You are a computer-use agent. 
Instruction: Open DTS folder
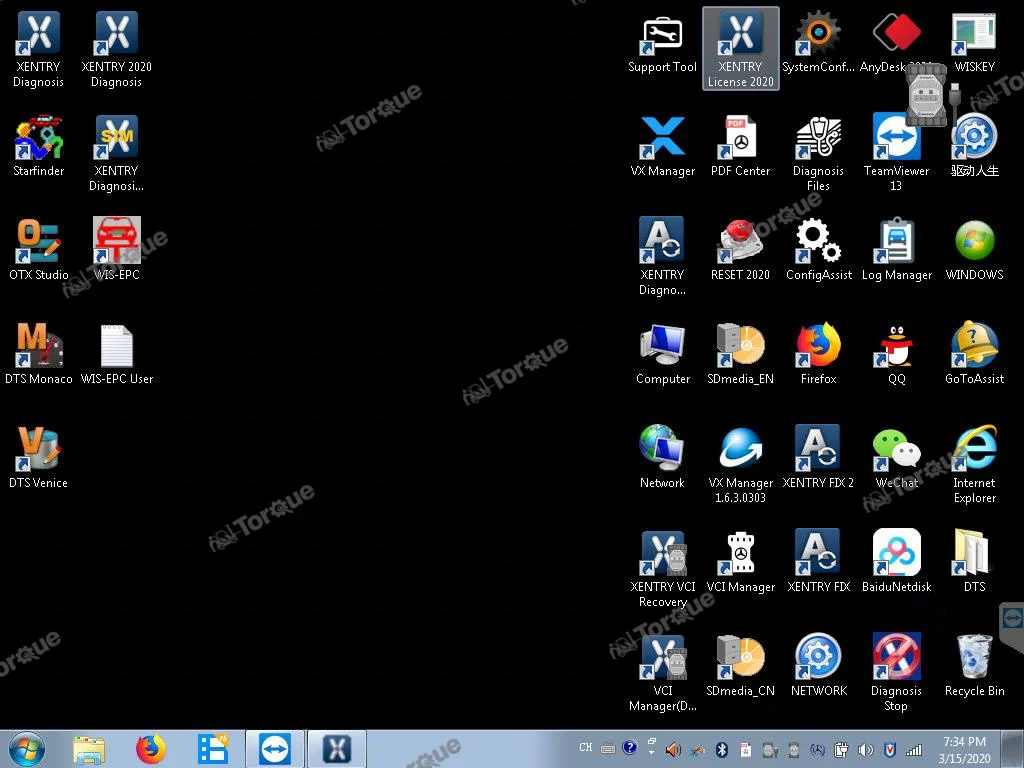[974, 561]
